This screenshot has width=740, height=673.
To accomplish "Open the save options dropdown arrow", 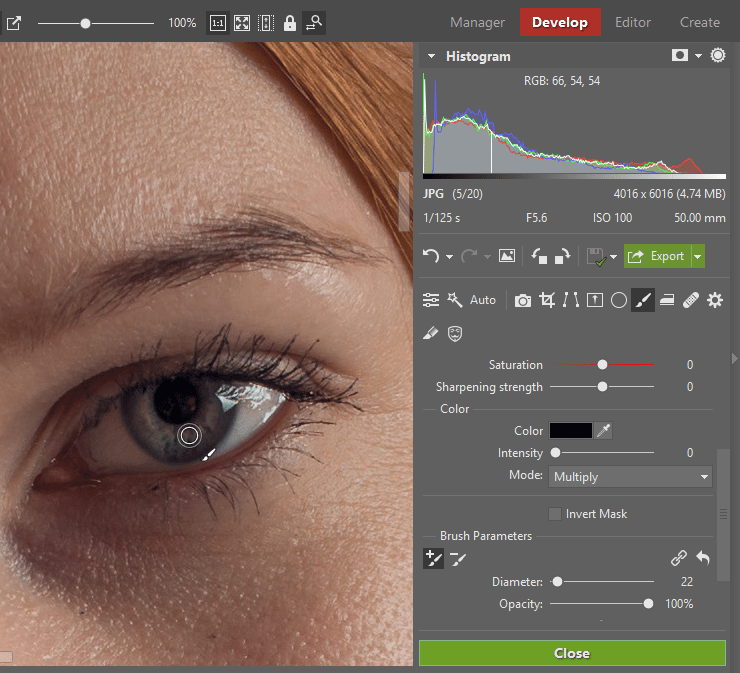I will click(613, 257).
